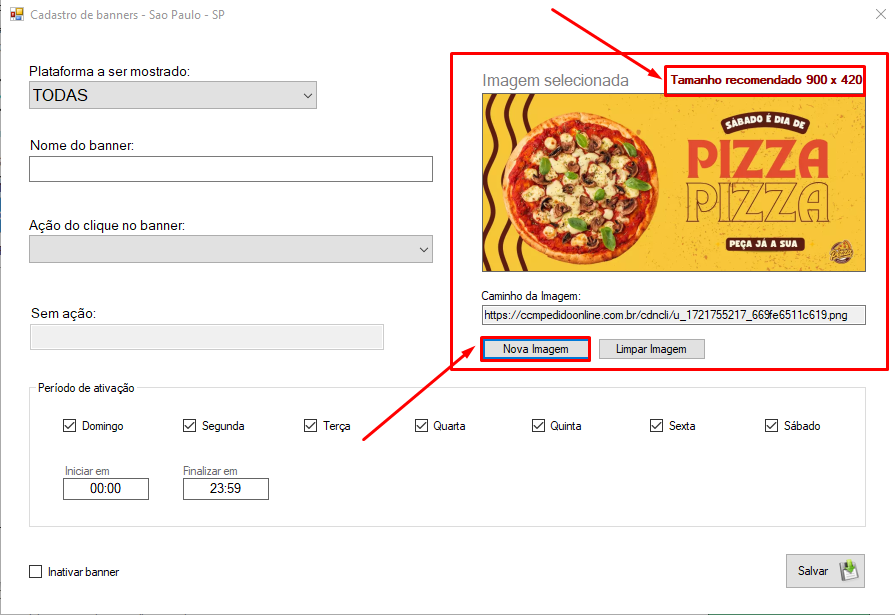Uncheck the Domingo checkbox

pyautogui.click(x=69, y=426)
